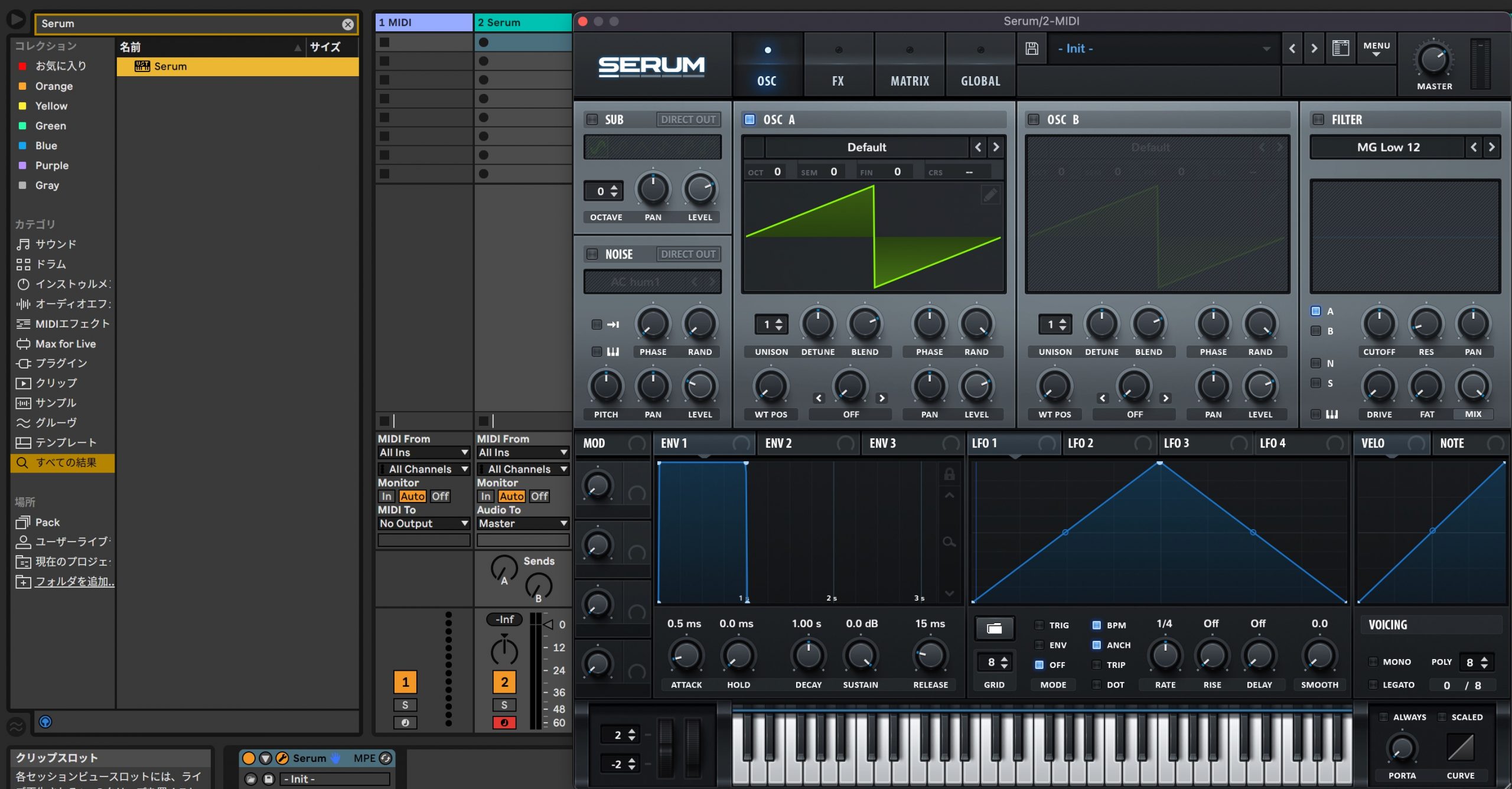The width and height of the screenshot is (1512, 789).
Task: Enable the OSC B checkbox
Action: (1034, 119)
